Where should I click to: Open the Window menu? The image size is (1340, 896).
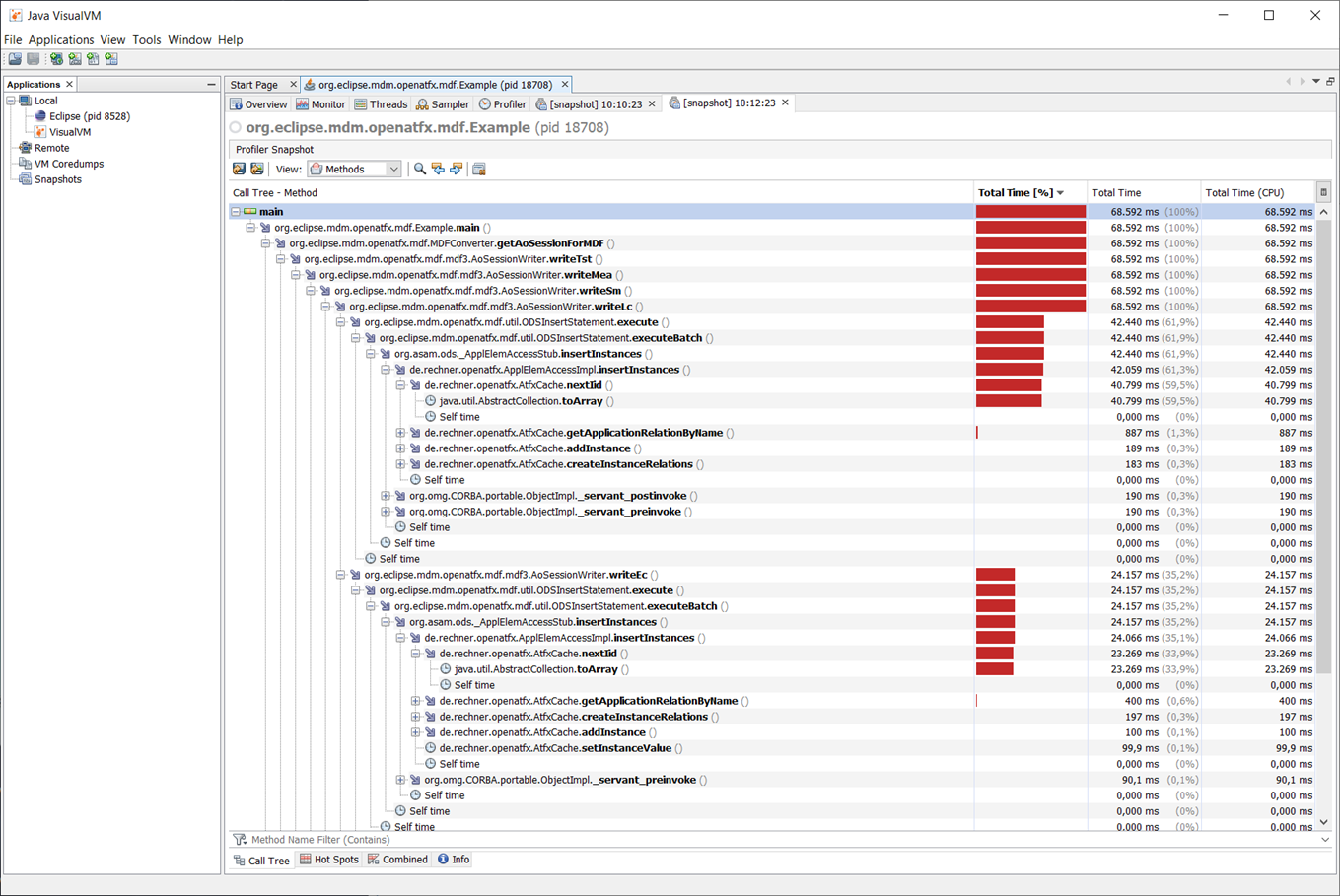click(x=189, y=40)
